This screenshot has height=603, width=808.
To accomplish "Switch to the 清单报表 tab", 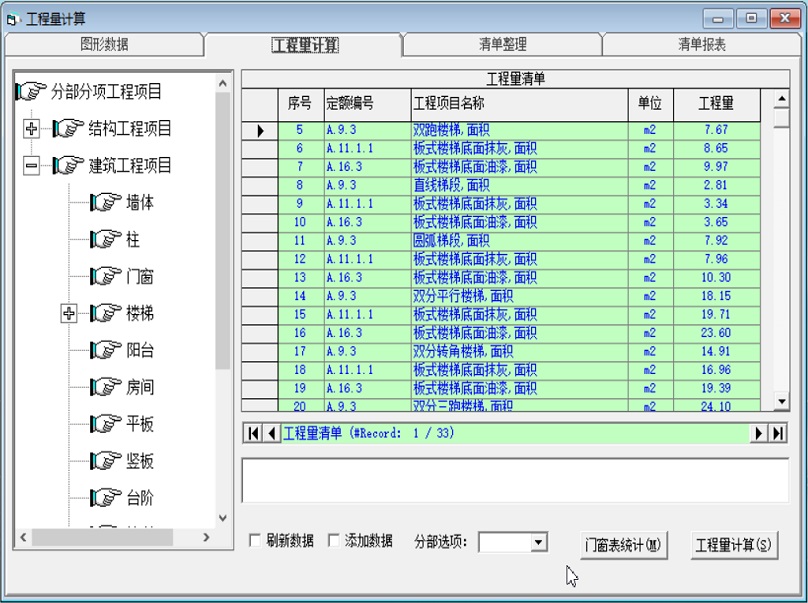I will pyautogui.click(x=702, y=44).
